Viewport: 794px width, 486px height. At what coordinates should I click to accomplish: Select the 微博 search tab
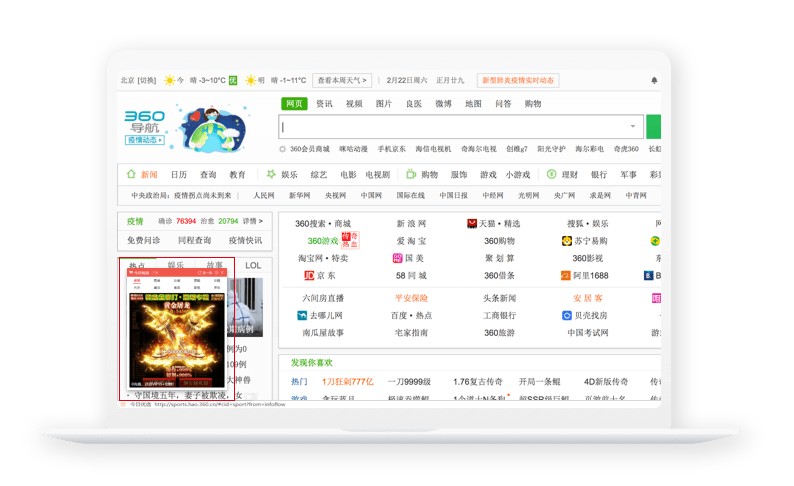[x=443, y=104]
